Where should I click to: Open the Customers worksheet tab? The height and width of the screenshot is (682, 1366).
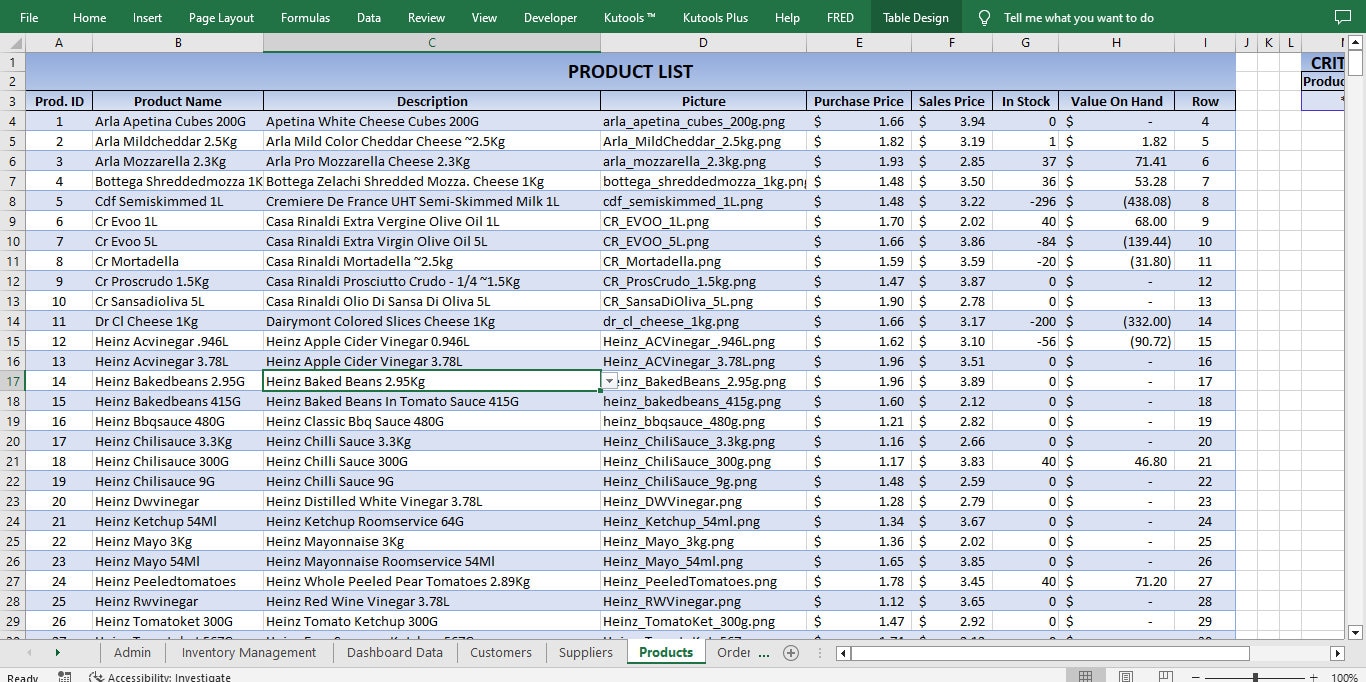501,652
